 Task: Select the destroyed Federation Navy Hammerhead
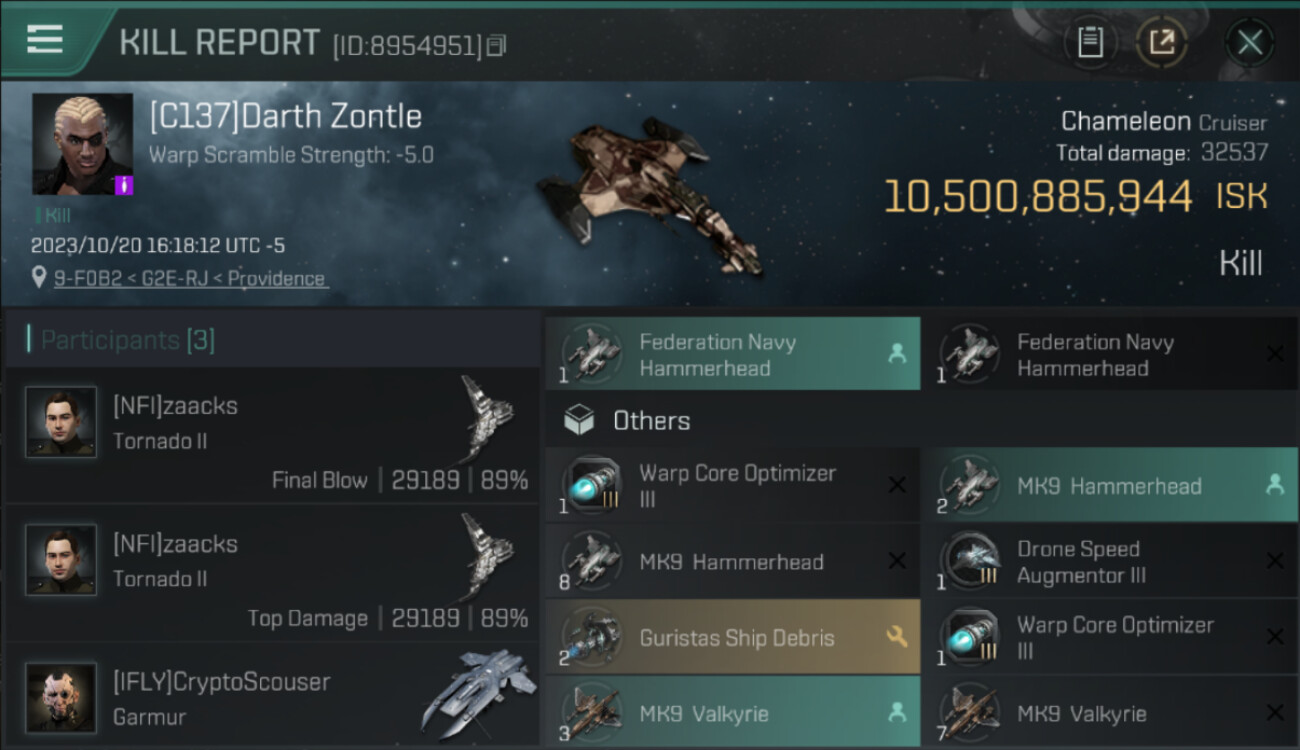1109,354
